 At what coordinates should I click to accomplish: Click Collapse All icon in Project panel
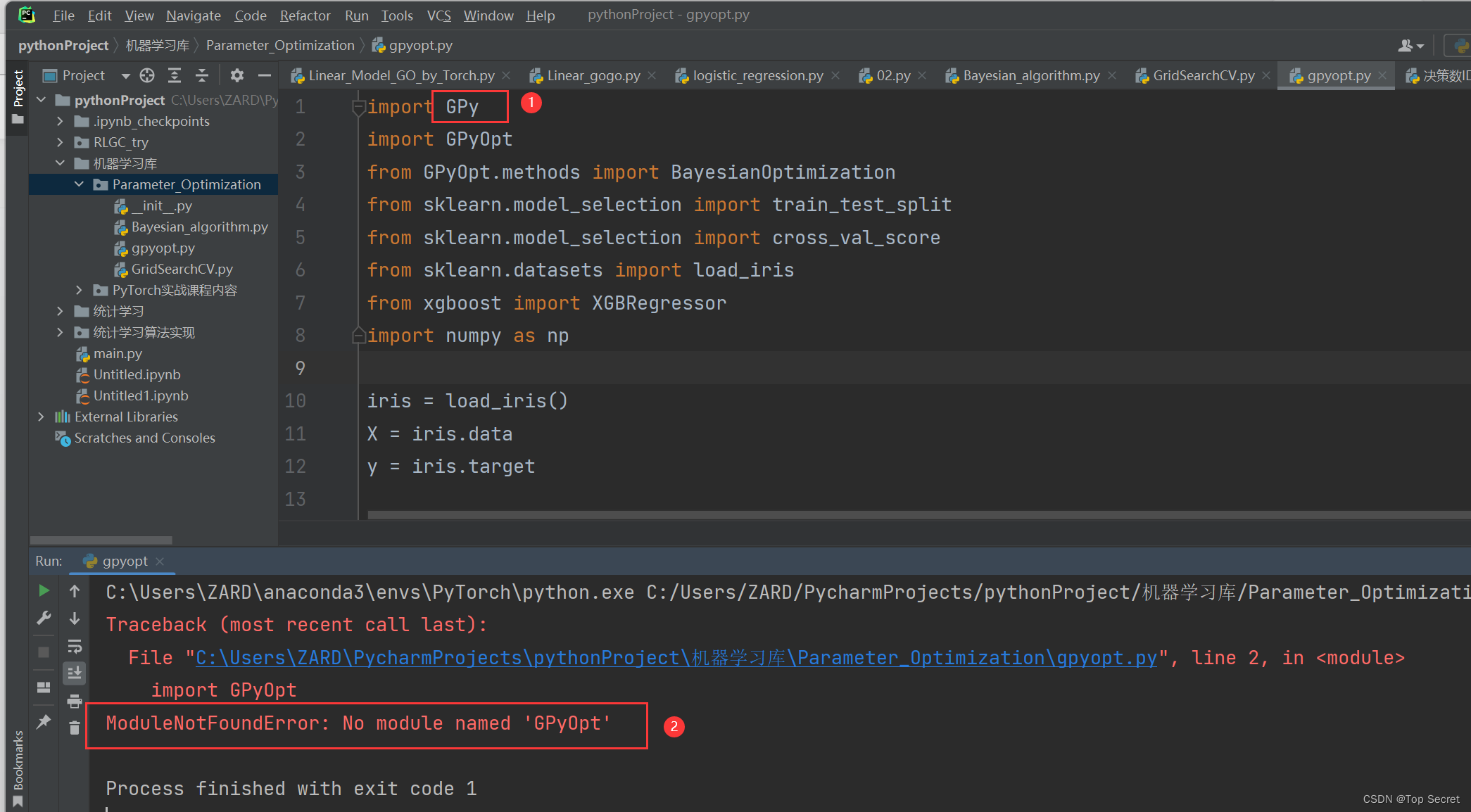click(x=202, y=75)
